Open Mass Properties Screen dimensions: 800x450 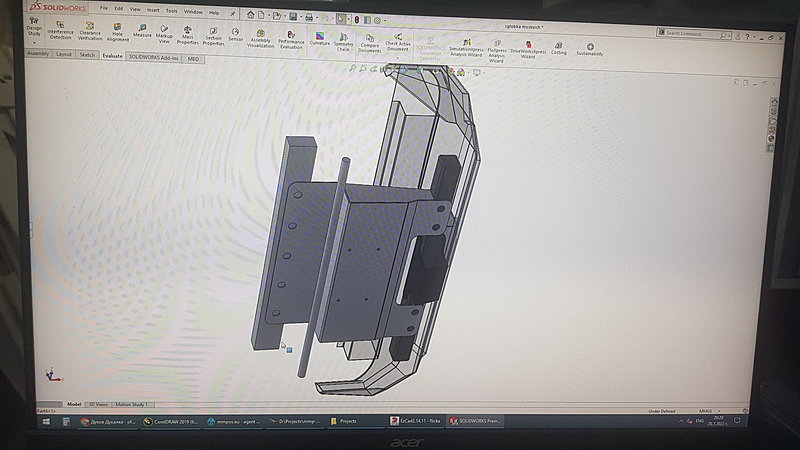(187, 35)
